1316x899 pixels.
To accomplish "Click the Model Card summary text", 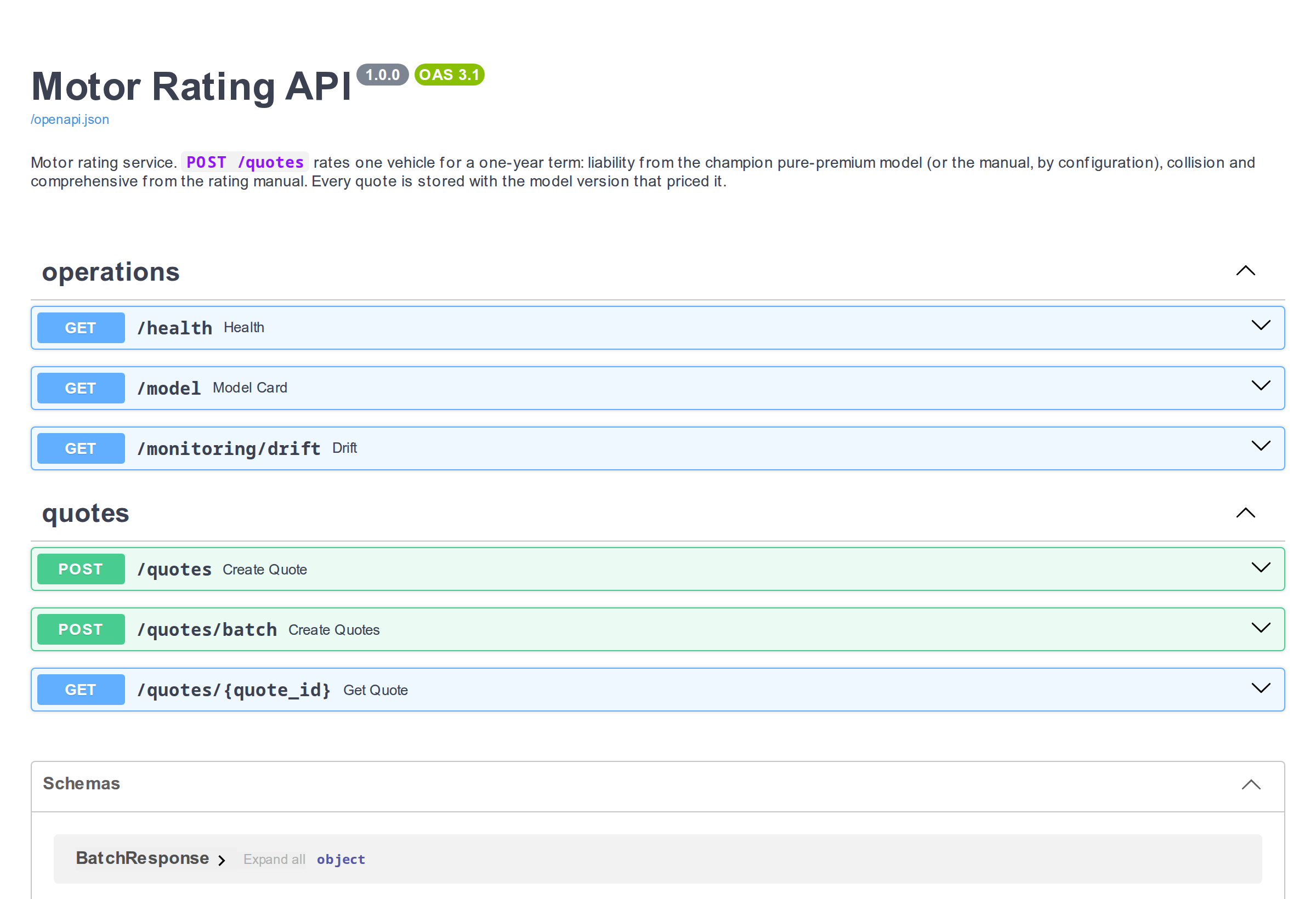I will [x=249, y=388].
